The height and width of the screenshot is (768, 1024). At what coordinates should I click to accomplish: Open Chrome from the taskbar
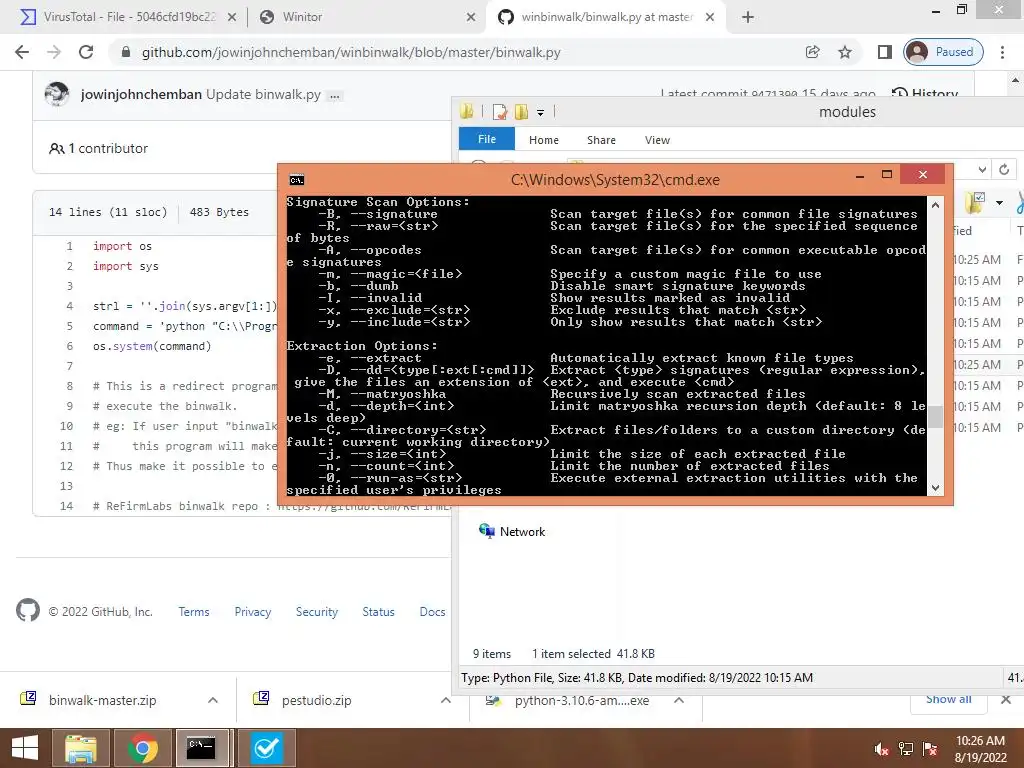(x=143, y=748)
